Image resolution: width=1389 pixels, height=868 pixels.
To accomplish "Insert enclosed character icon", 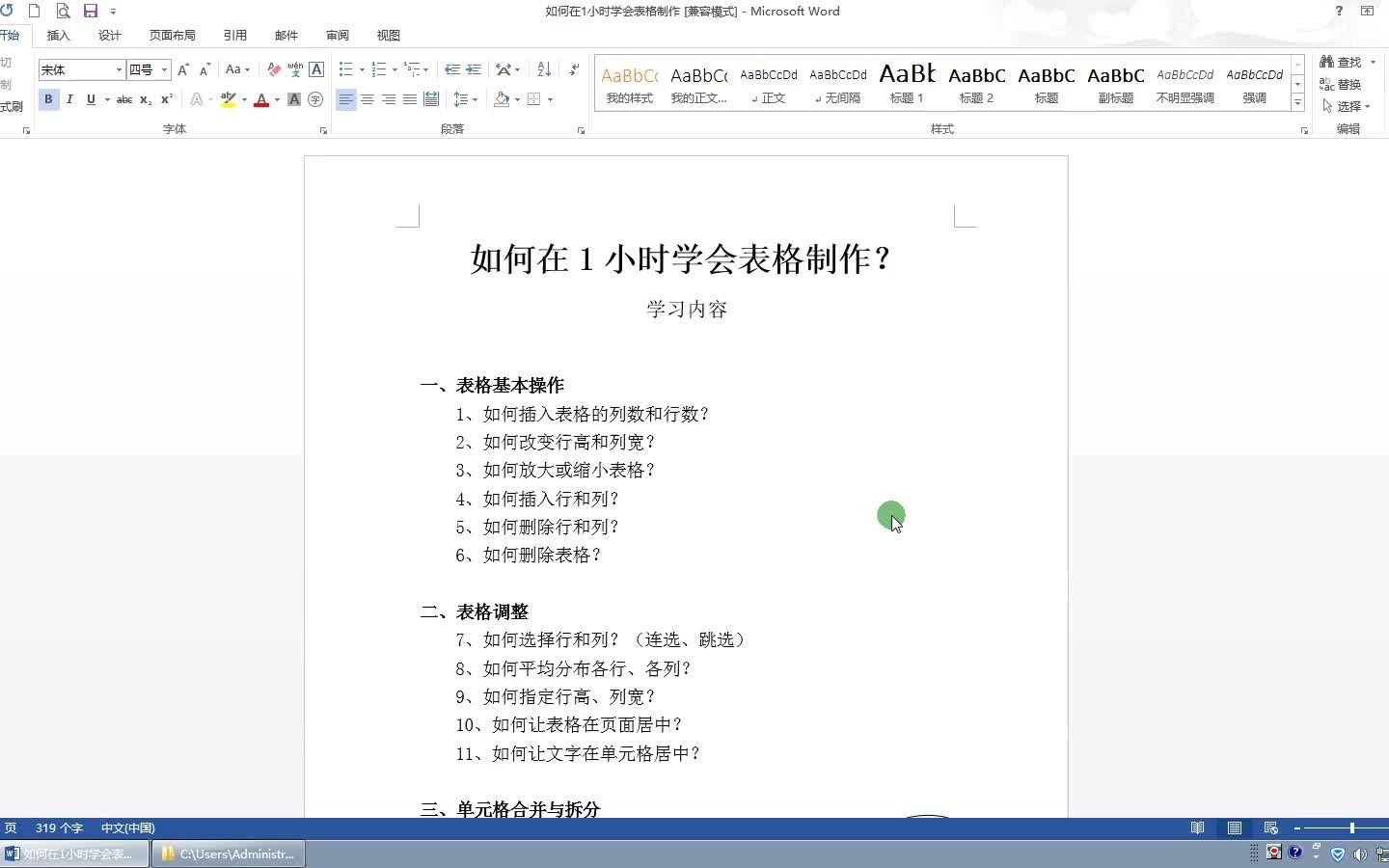I will tap(315, 99).
